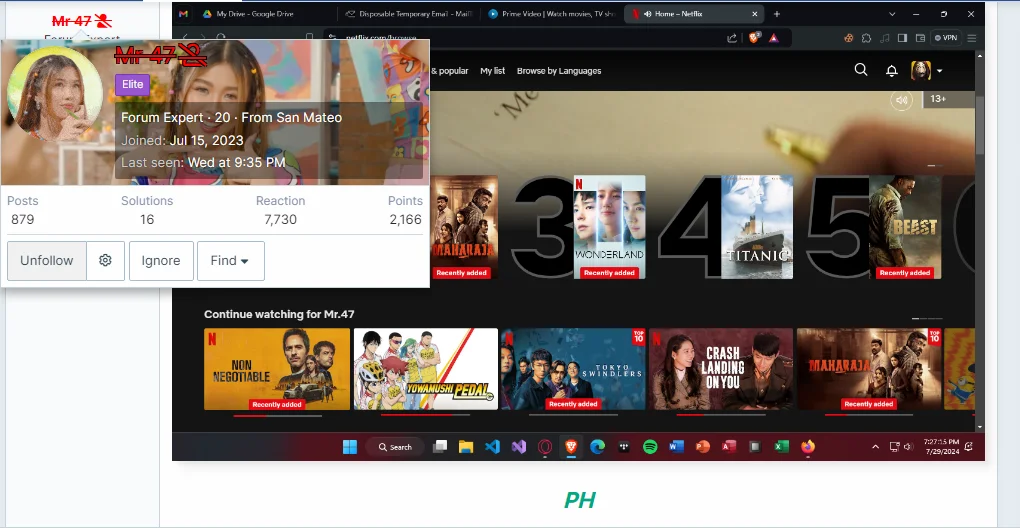Click the Unfollow button

[46, 261]
